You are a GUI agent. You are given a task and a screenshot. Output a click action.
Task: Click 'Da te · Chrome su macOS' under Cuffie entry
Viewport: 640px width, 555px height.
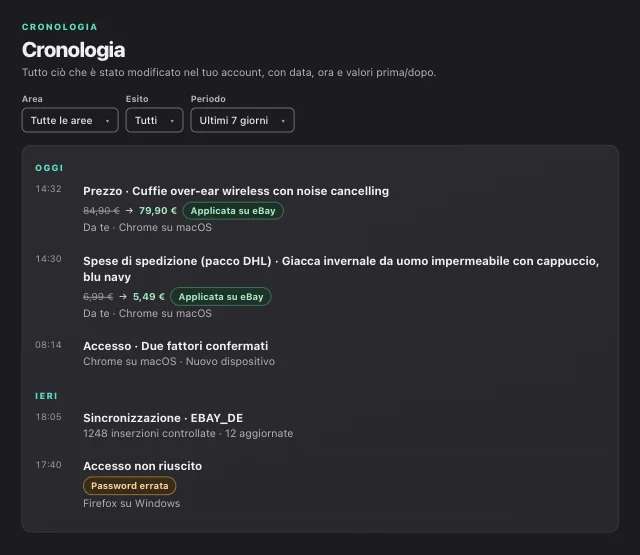point(147,228)
